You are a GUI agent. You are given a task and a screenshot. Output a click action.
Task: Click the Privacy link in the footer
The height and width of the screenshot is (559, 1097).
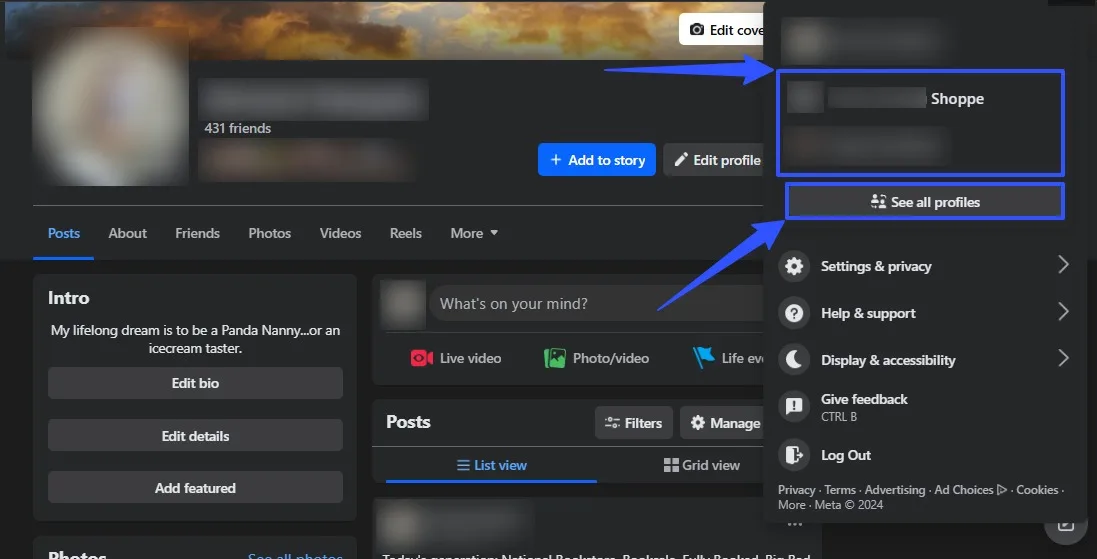(x=796, y=490)
